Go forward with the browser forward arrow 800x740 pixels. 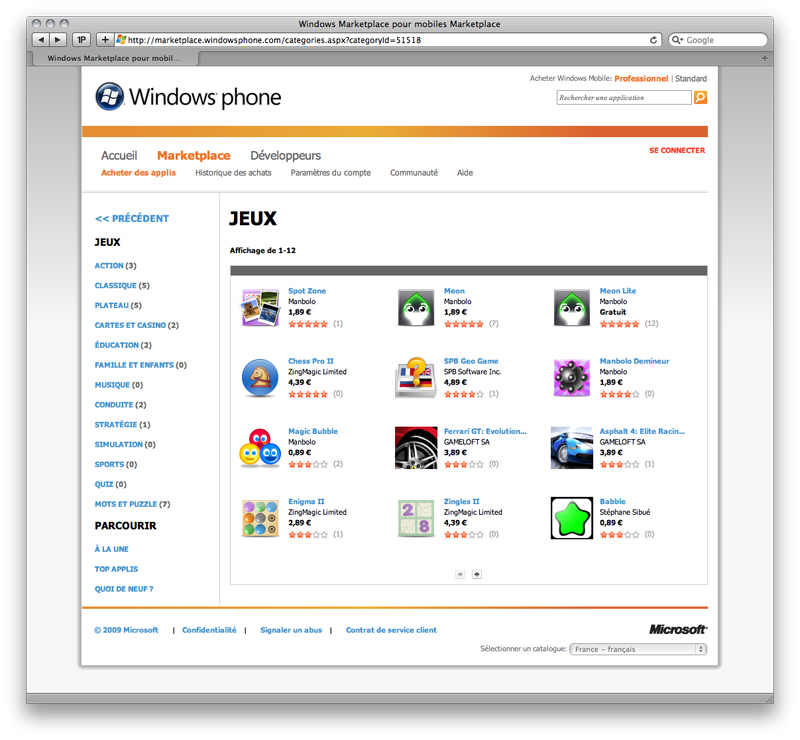58,39
